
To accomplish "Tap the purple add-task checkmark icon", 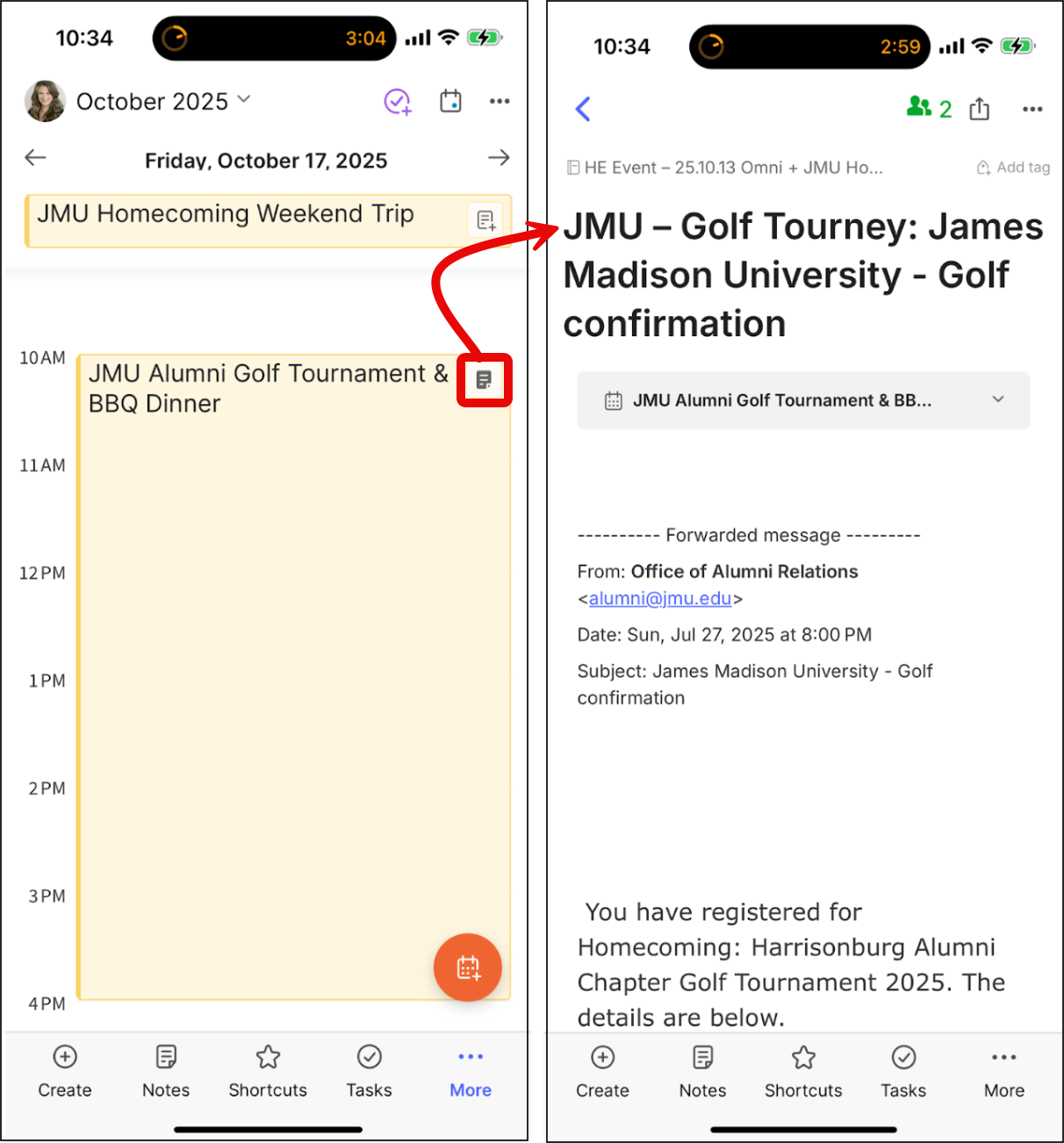I will (x=398, y=102).
